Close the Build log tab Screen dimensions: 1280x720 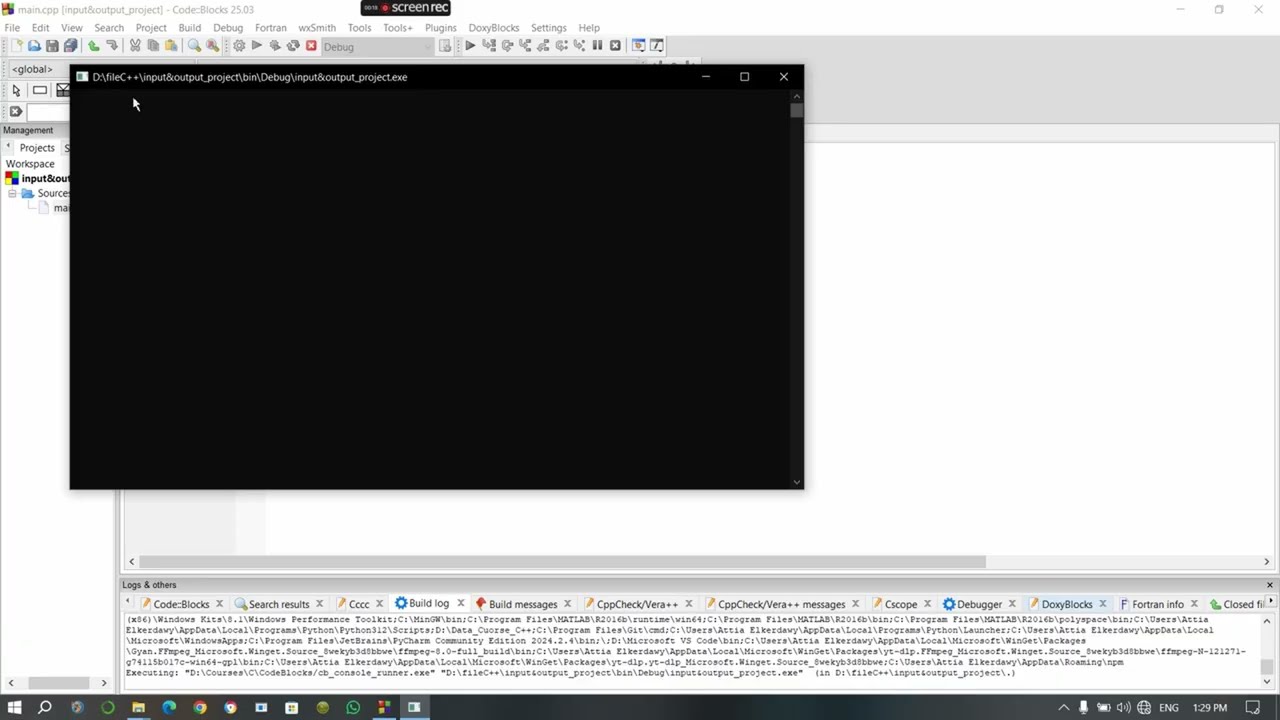[x=460, y=603]
